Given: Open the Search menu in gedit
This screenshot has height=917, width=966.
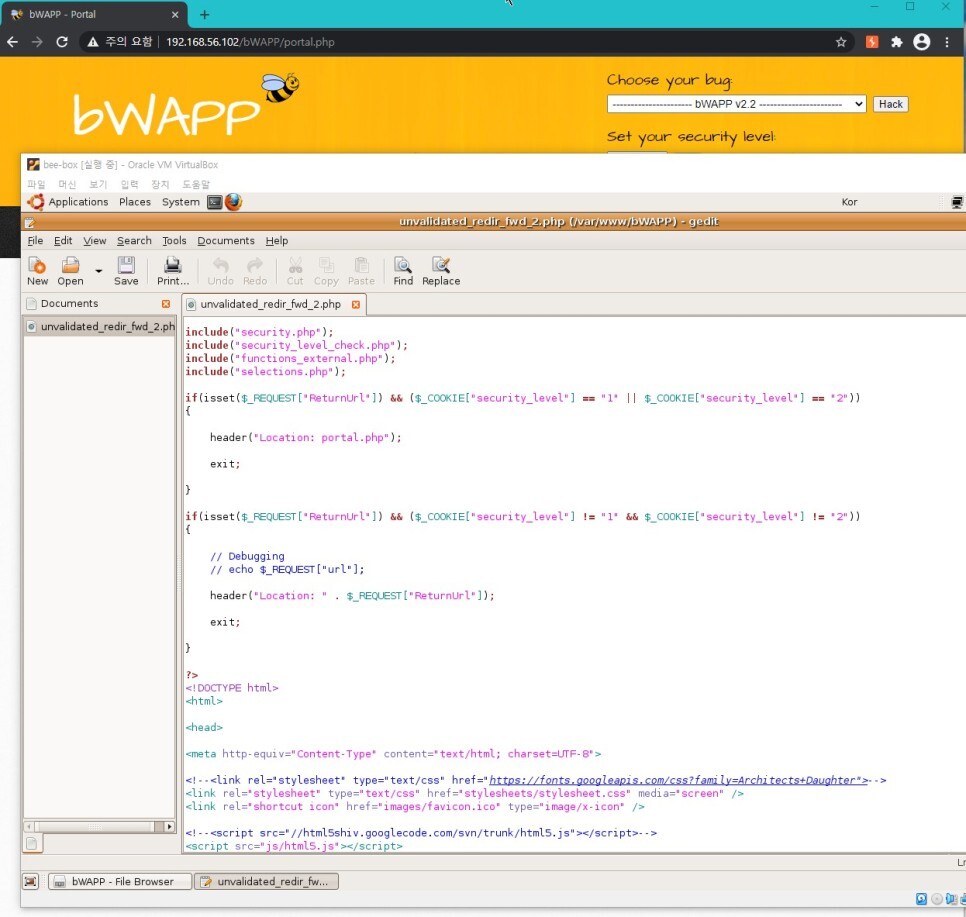Looking at the screenshot, I should tap(134, 240).
